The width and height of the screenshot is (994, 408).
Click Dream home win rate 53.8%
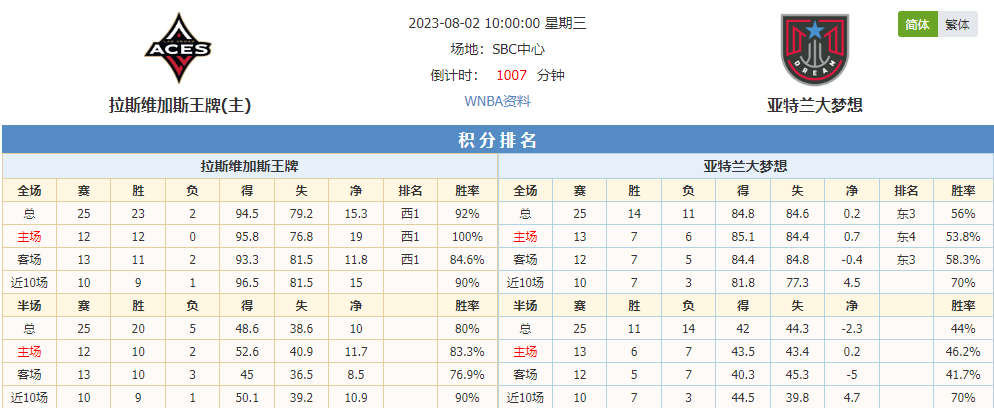point(963,237)
